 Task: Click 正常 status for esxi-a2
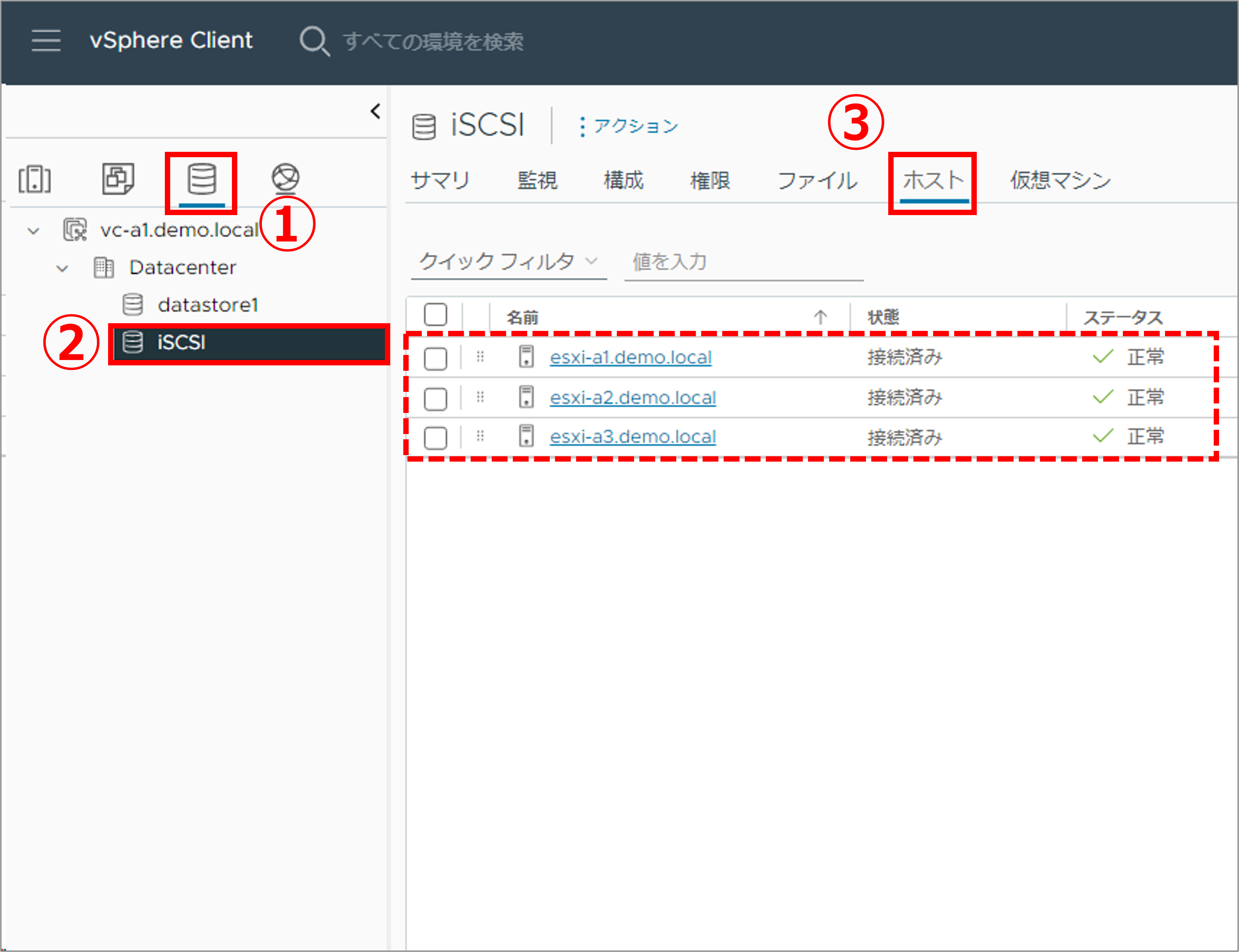coord(1145,397)
